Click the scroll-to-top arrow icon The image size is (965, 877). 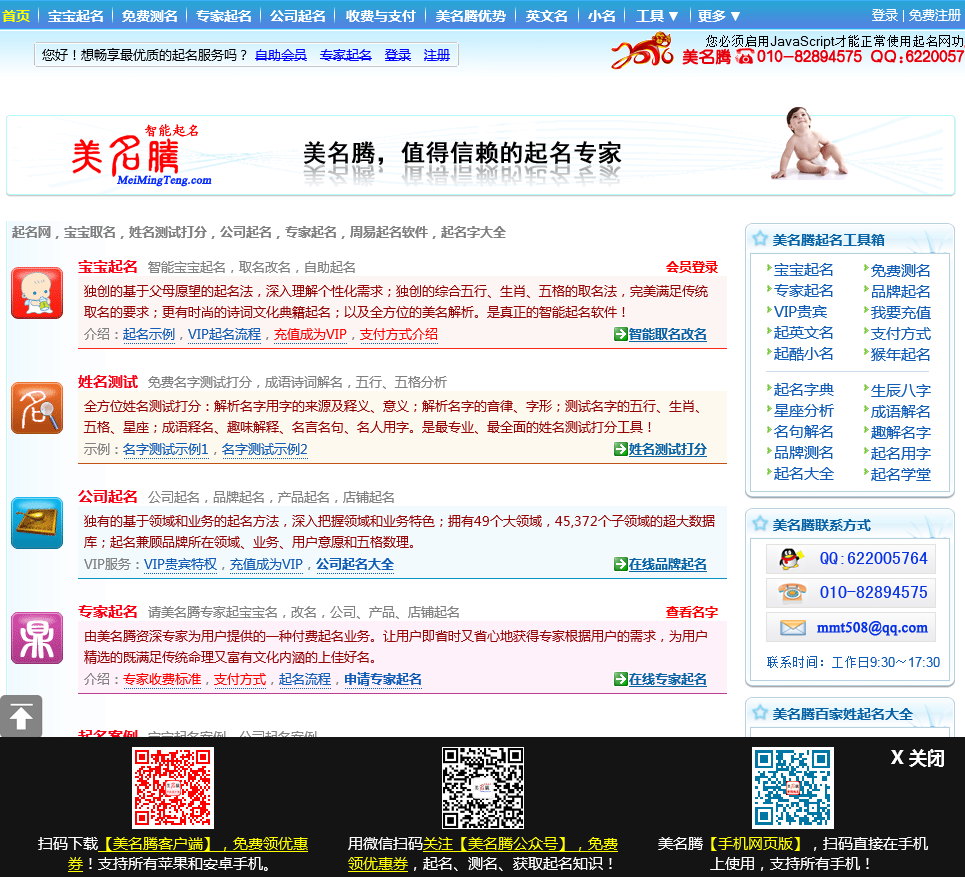point(21,716)
